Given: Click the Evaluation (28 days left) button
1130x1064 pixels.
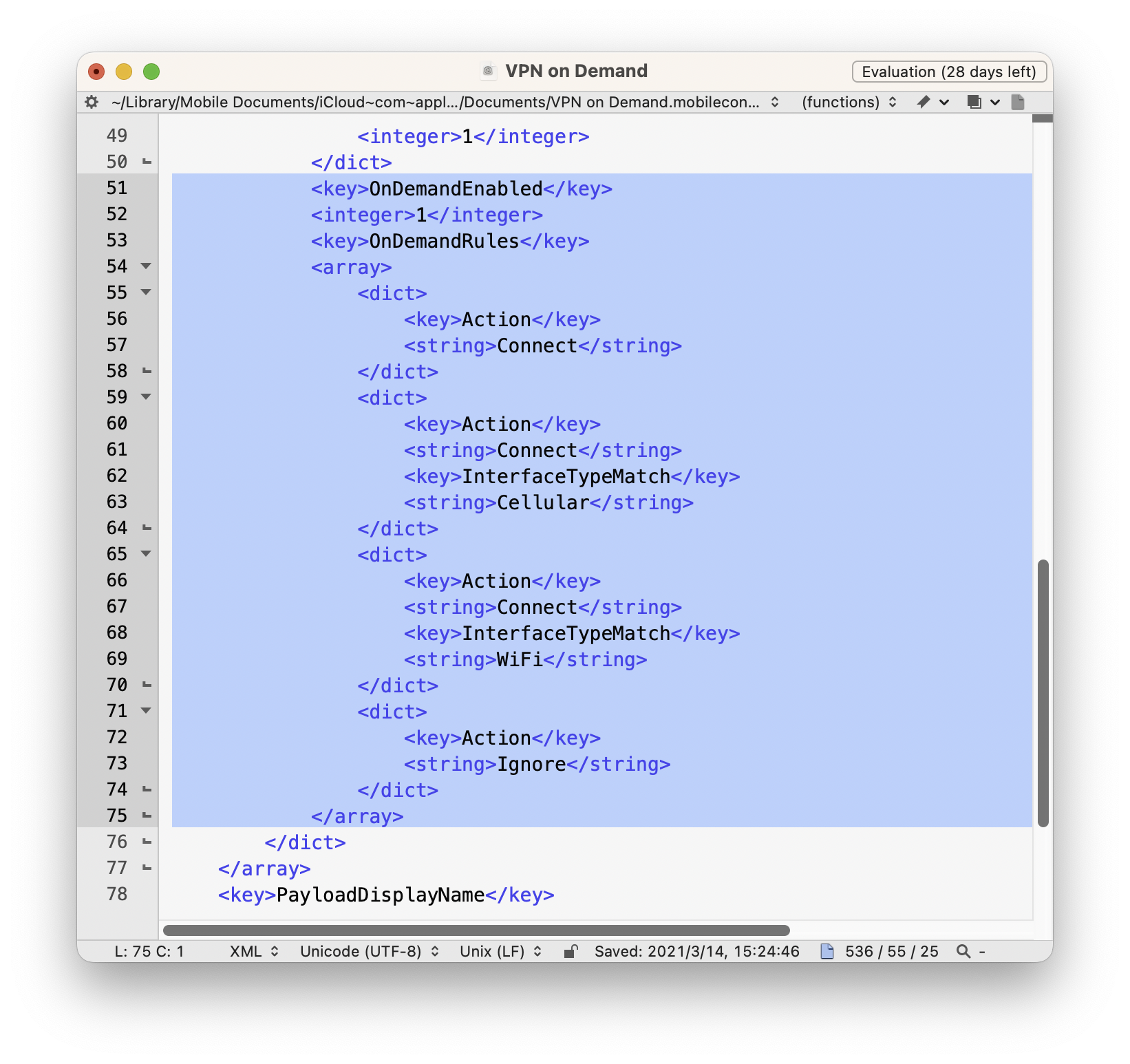Looking at the screenshot, I should [949, 72].
